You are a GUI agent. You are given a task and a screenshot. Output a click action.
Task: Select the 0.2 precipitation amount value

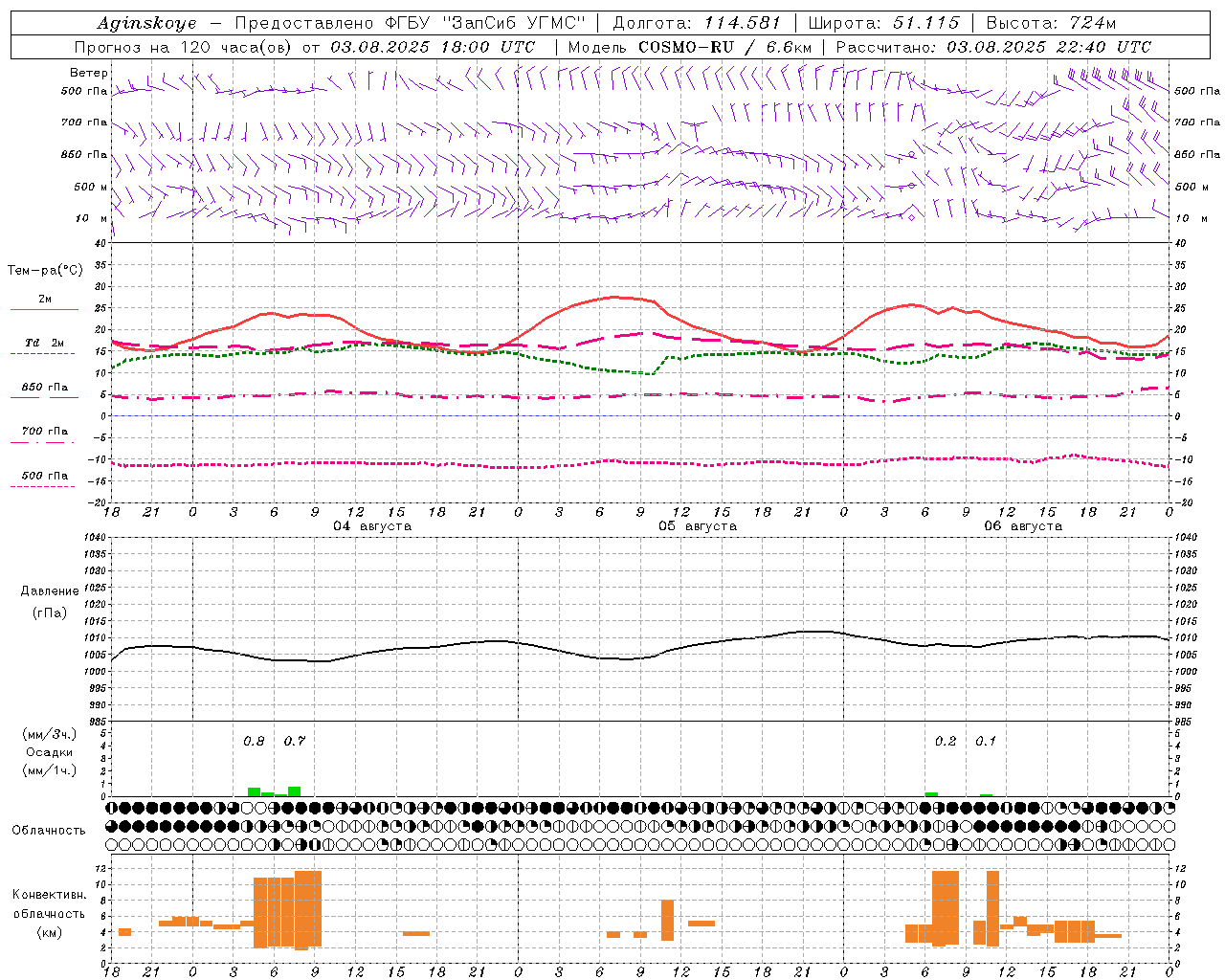945,741
